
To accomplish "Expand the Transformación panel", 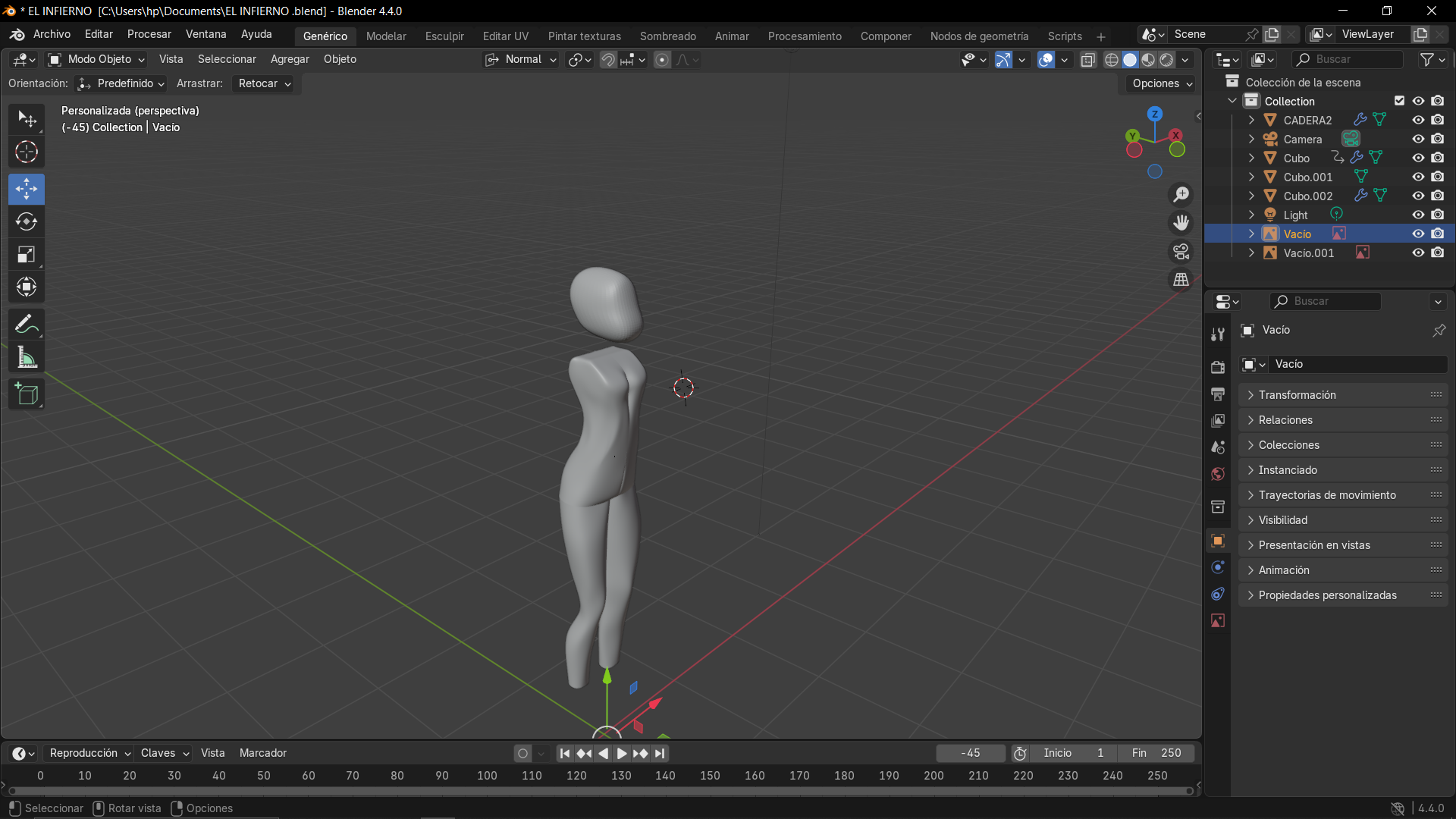I will coord(1343,395).
